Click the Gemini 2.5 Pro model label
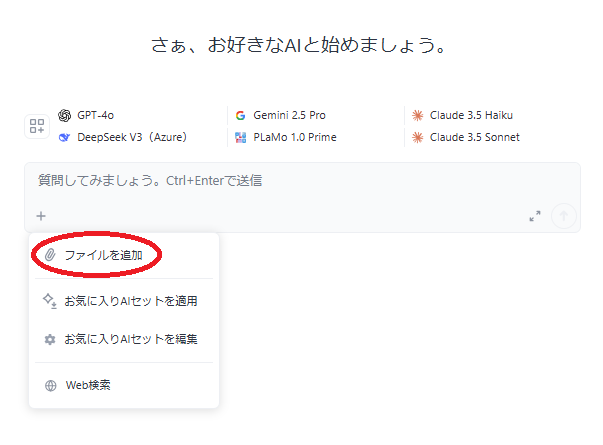603x445 pixels. point(289,115)
